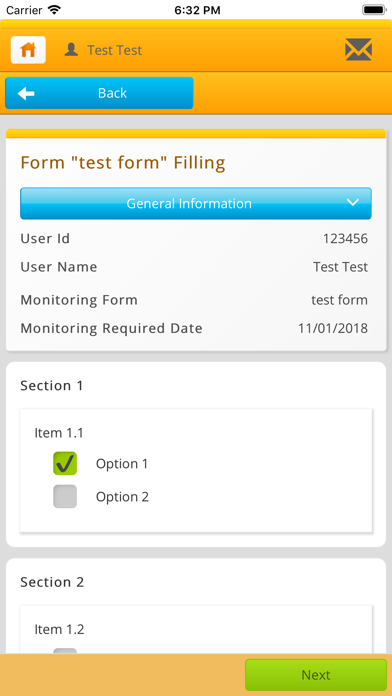Tap the Option 2 label text
The width and height of the screenshot is (392, 696).
coord(122,497)
